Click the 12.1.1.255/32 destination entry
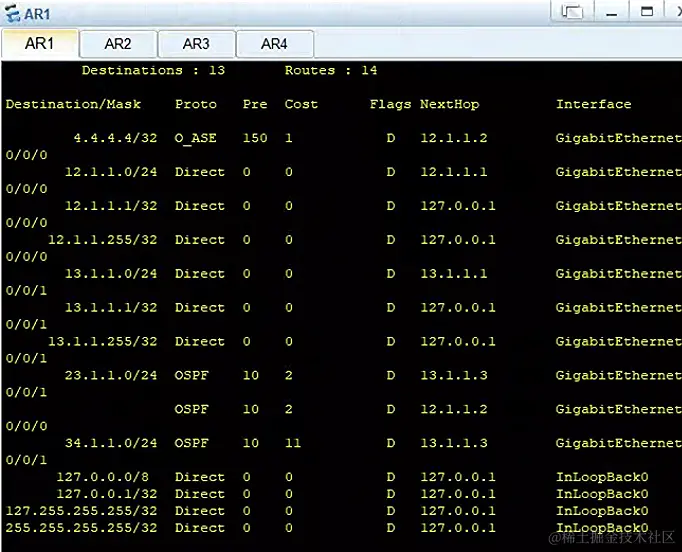 coord(103,240)
